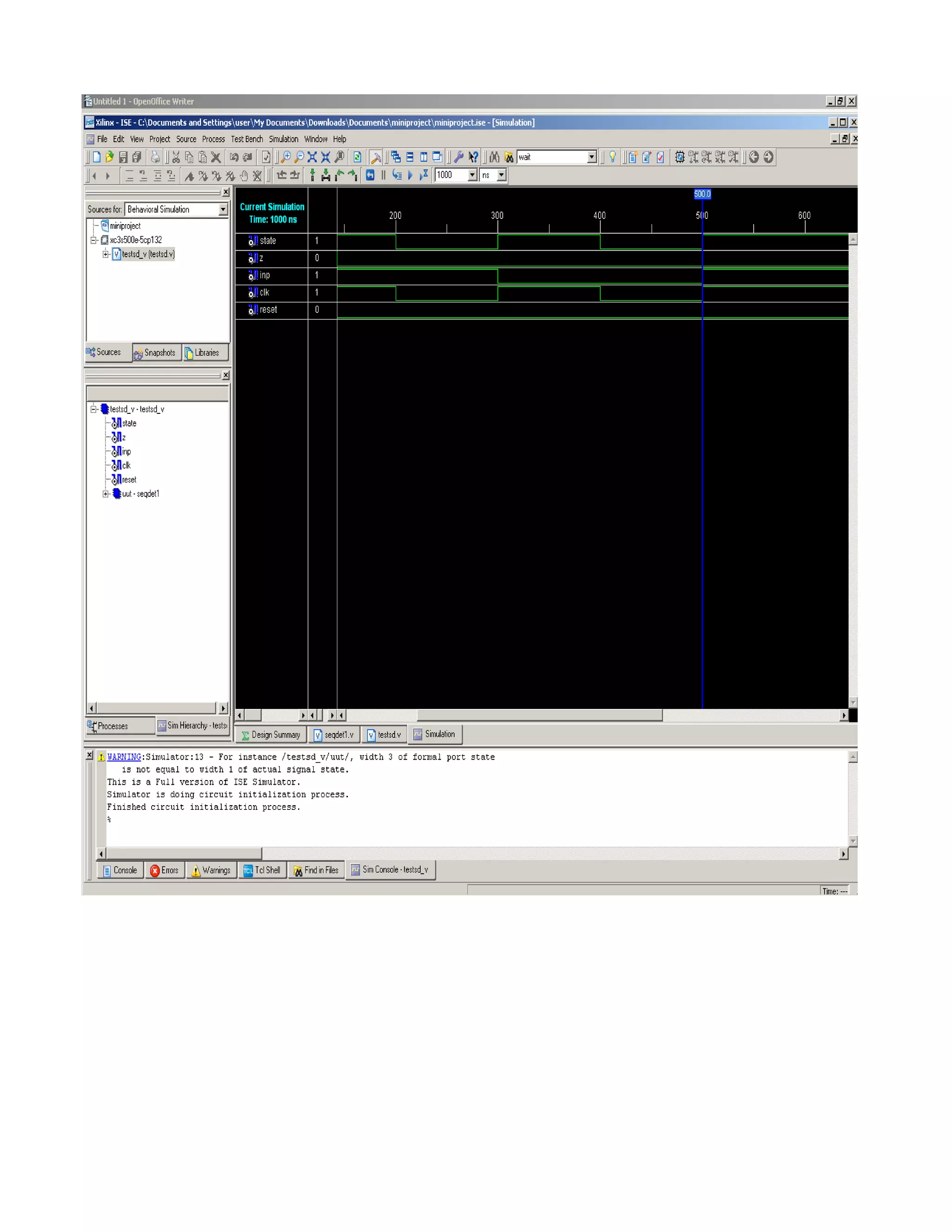Click the WARNING link in the console

(124, 757)
